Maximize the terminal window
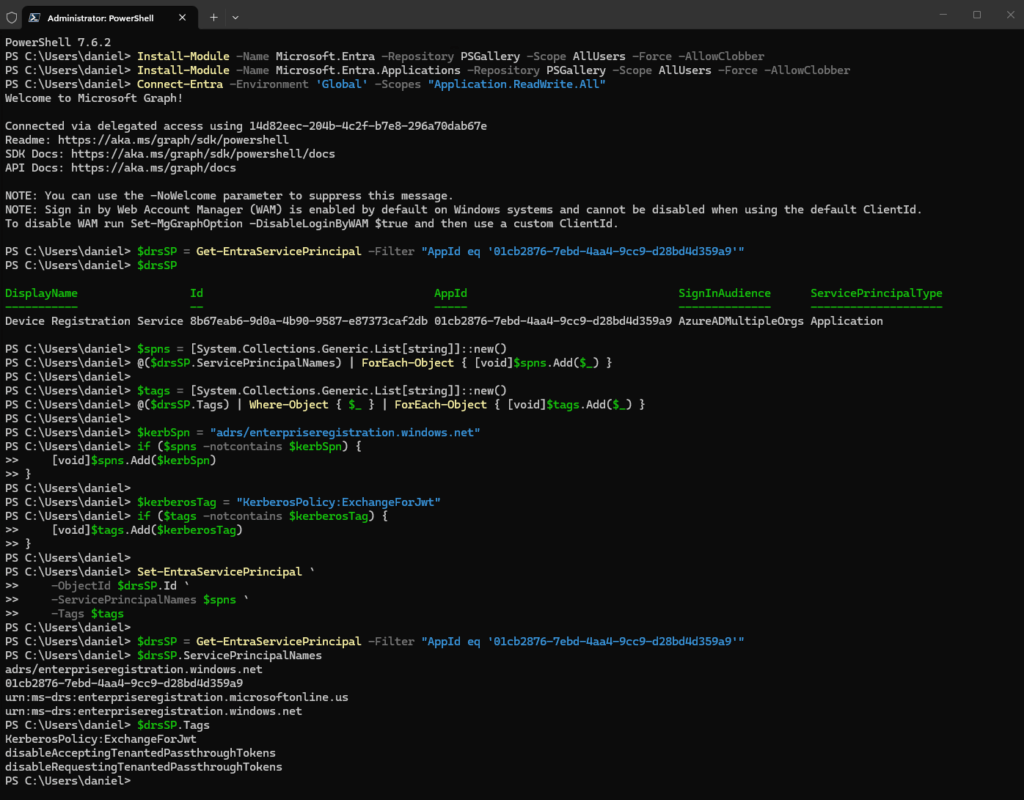Viewport: 1024px width, 800px height. (977, 14)
